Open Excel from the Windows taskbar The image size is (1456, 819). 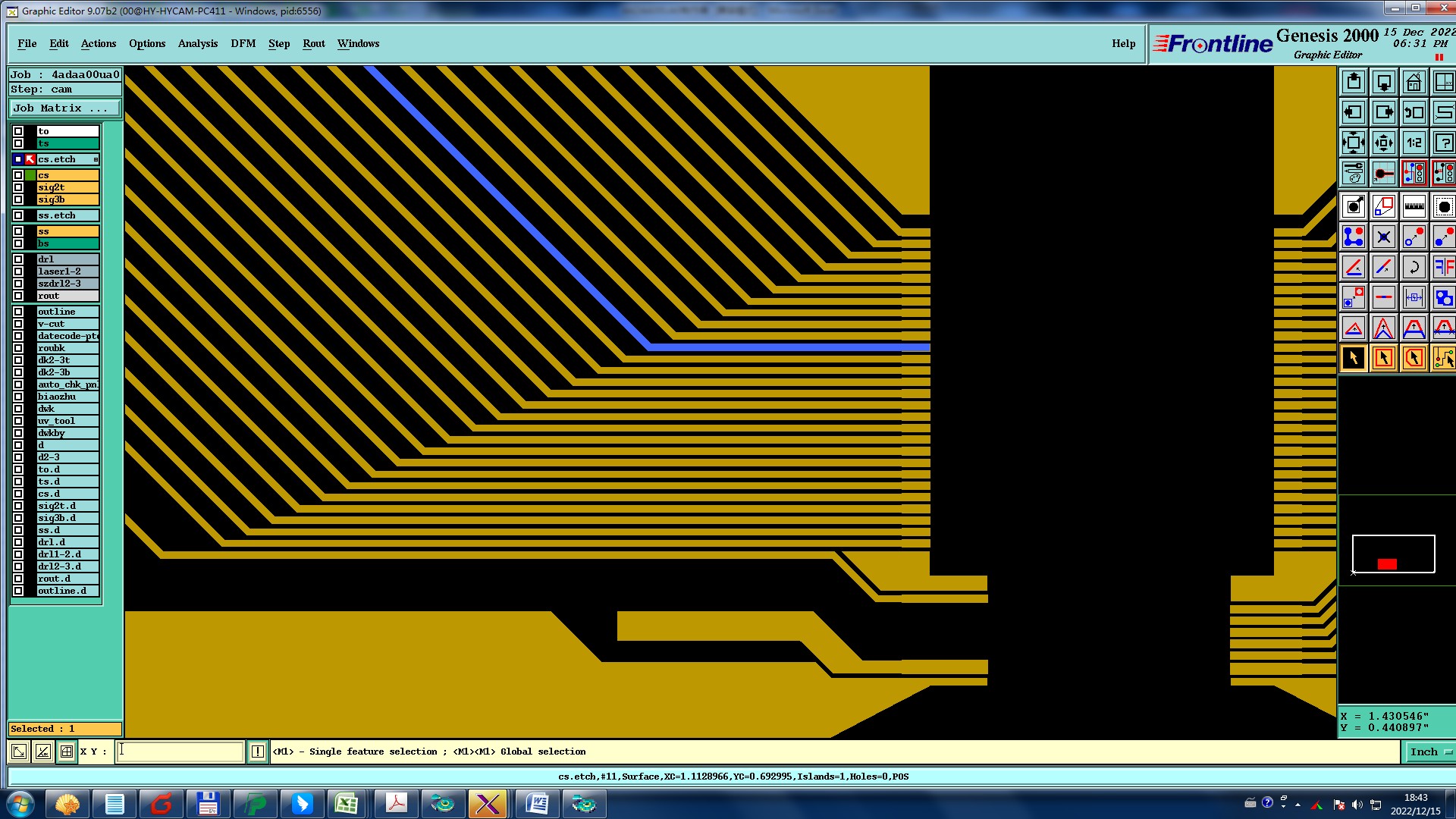coord(347,803)
